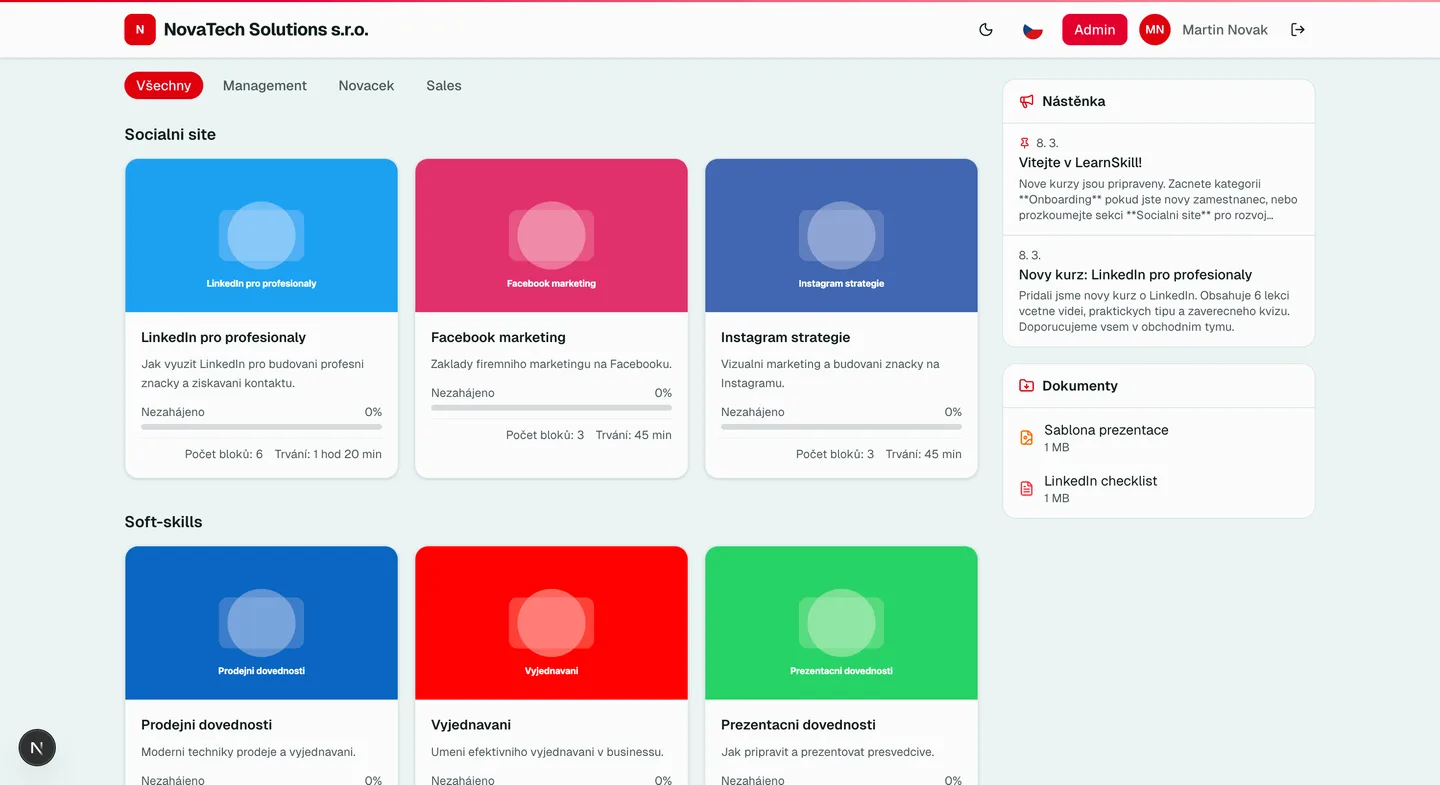Switch language using the Czech flag
This screenshot has width=1440, height=785.
click(1033, 29)
